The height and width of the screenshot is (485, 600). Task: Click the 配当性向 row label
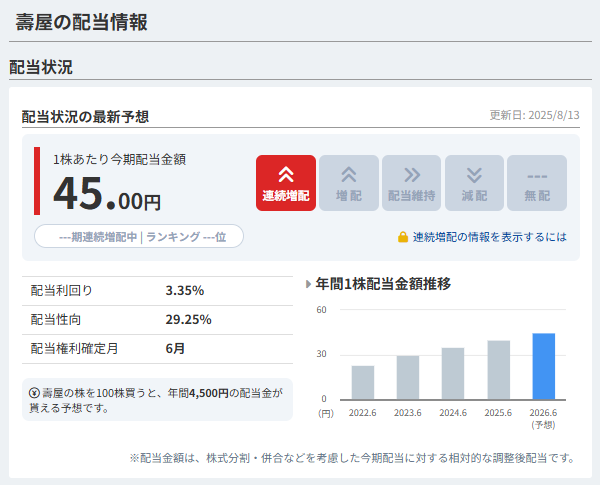click(55, 320)
